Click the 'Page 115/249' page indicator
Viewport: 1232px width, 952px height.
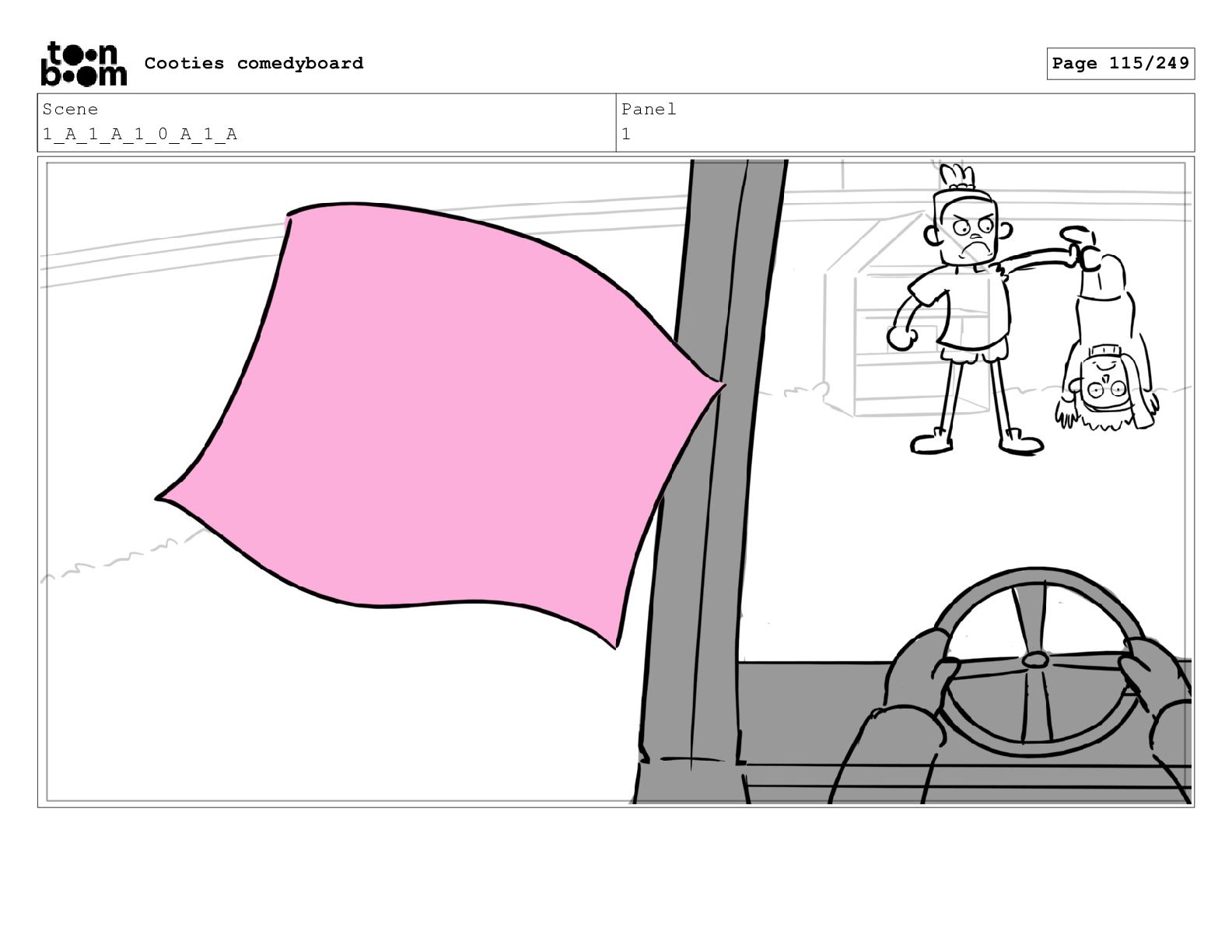[x=1120, y=64]
